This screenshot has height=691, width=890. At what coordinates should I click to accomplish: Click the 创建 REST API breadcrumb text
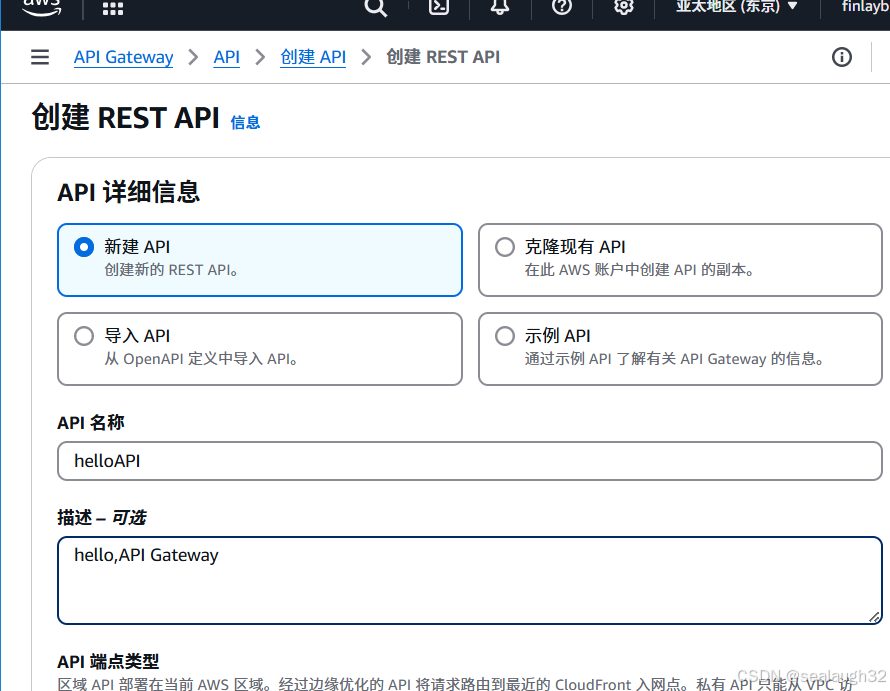(443, 57)
